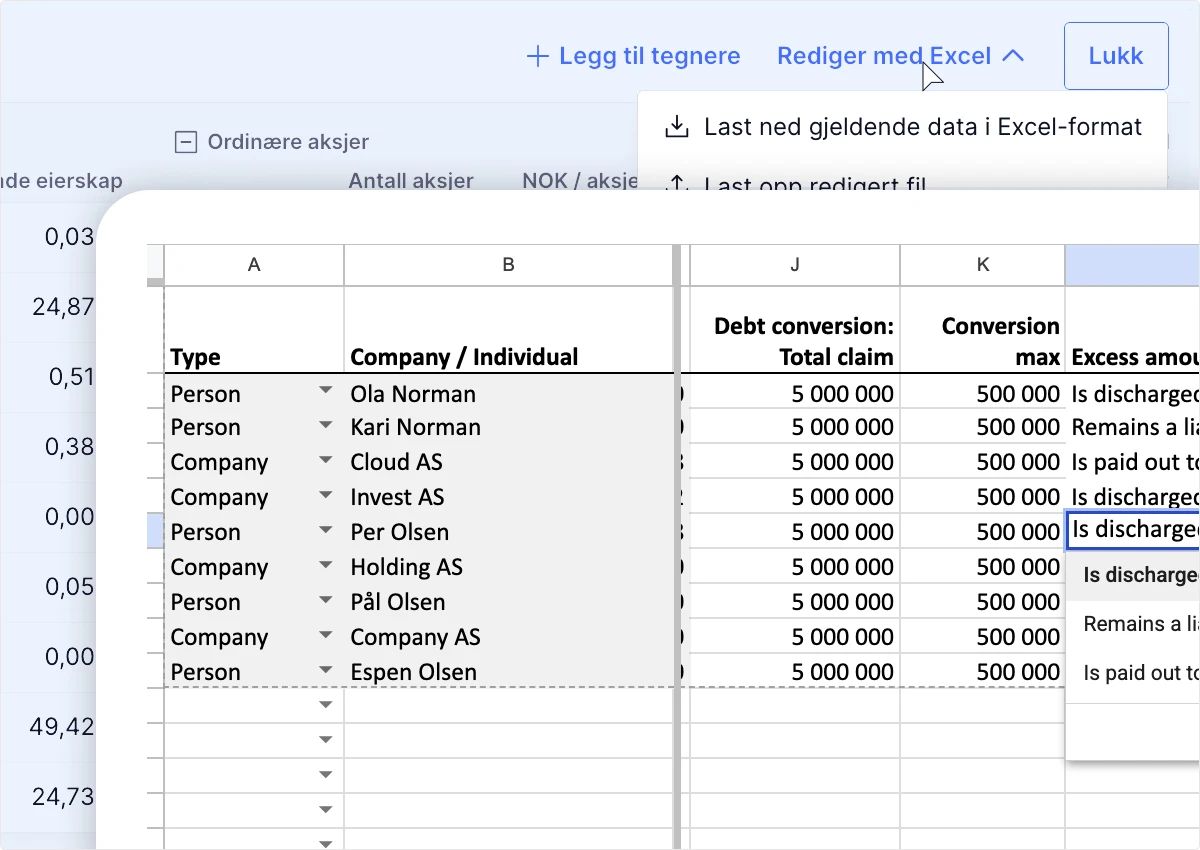Click the 'Kari Norman' cell

(x=509, y=427)
